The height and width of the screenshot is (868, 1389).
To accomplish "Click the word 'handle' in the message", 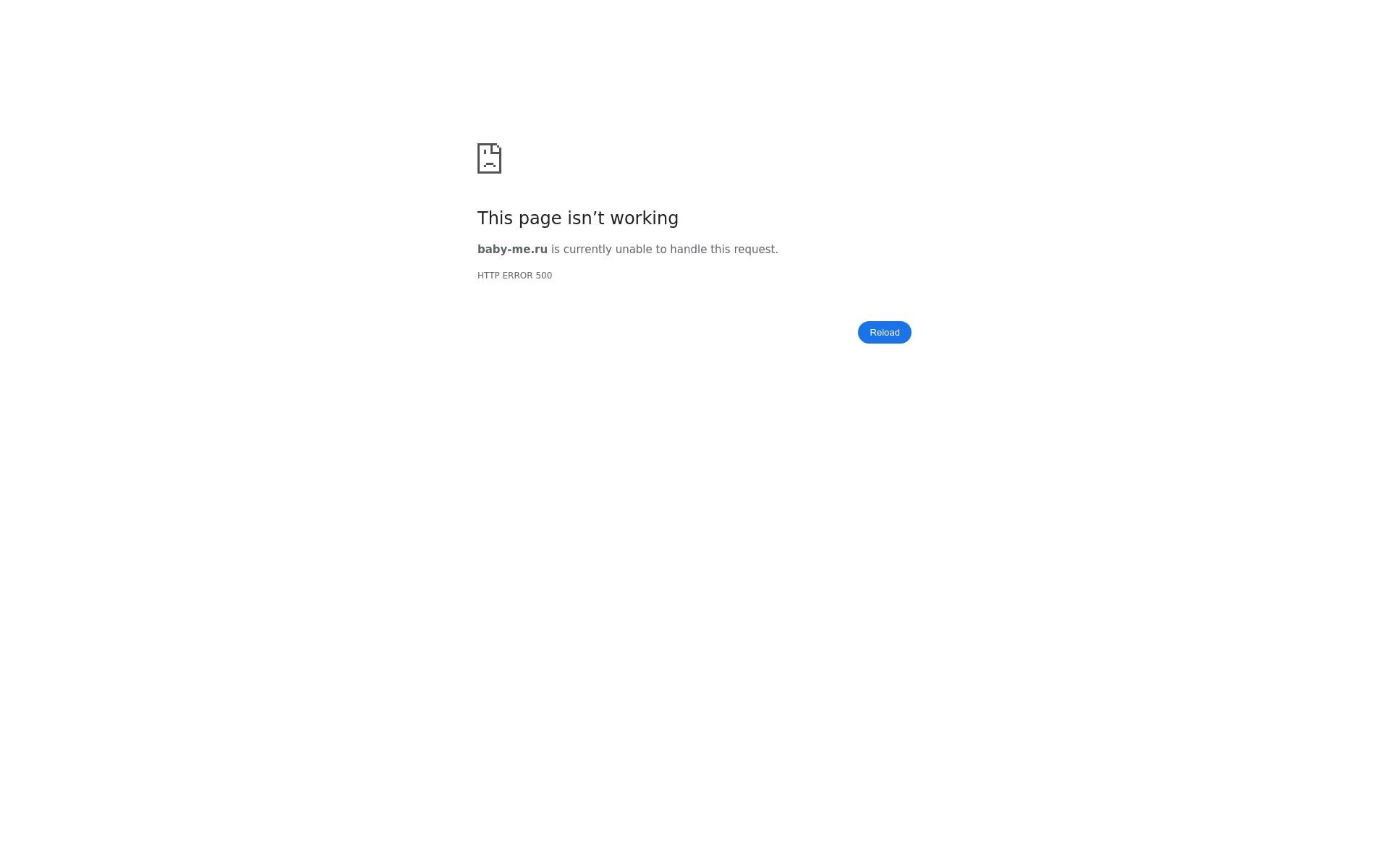I will pyautogui.click(x=689, y=250).
